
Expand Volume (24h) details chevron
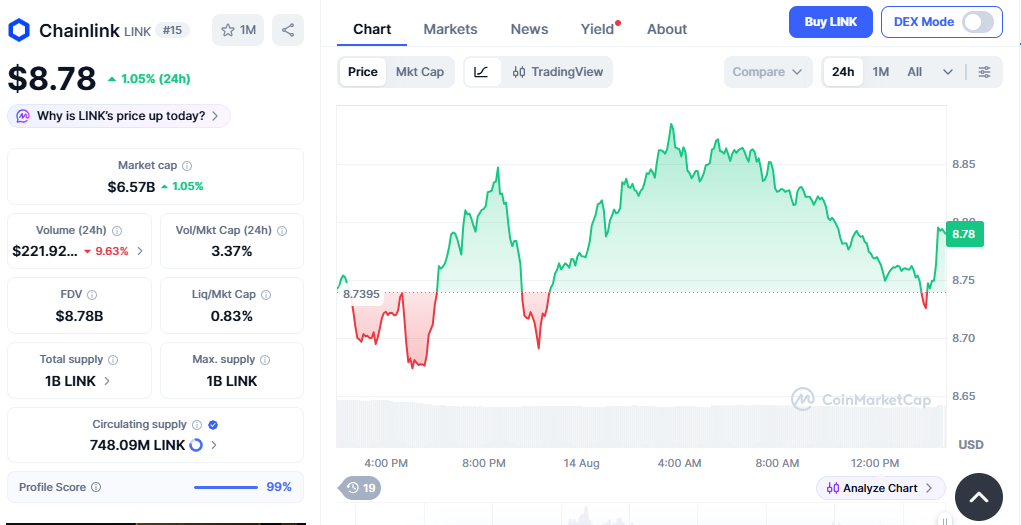140,251
